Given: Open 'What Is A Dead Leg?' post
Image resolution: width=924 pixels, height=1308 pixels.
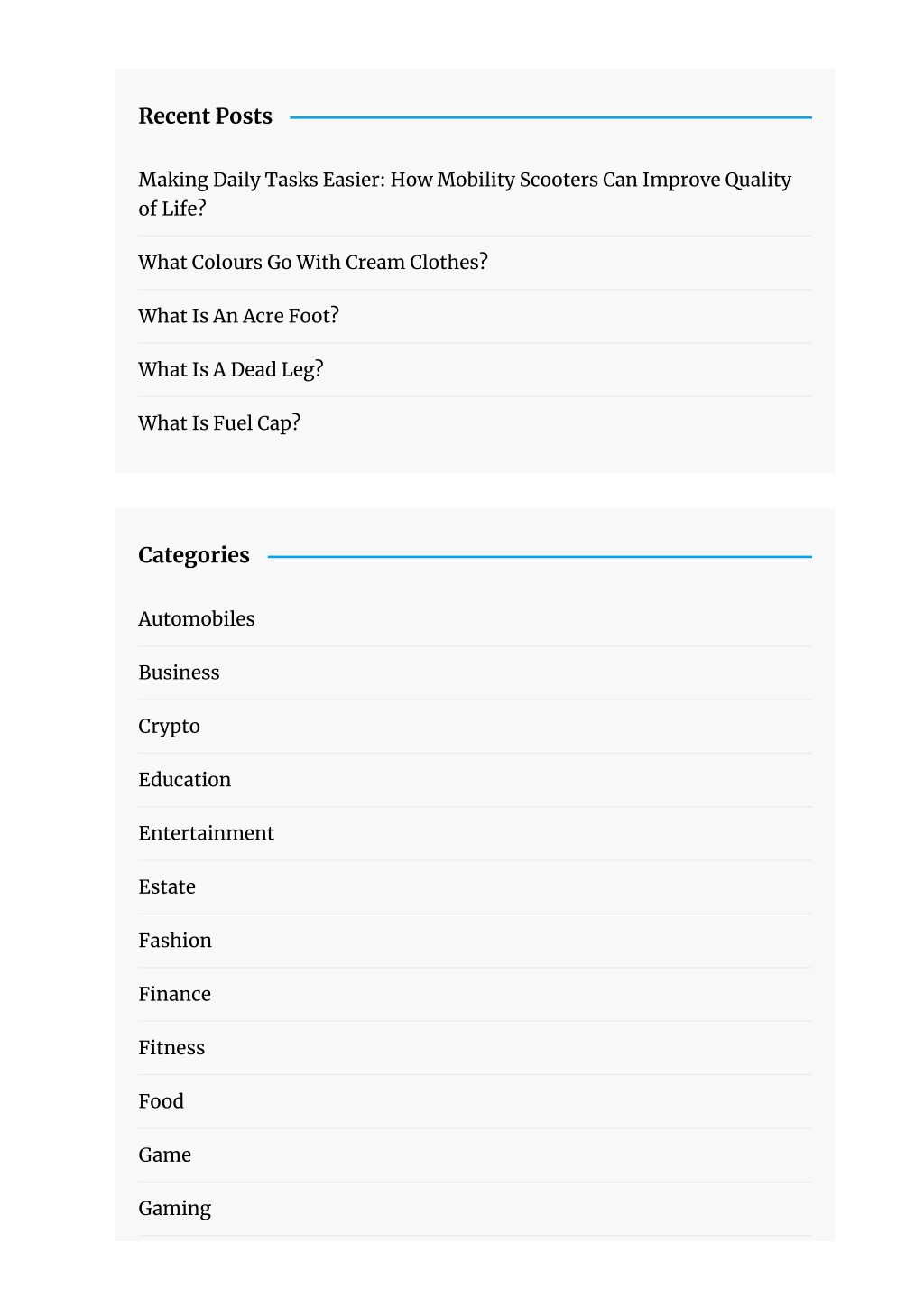Looking at the screenshot, I should tap(230, 369).
